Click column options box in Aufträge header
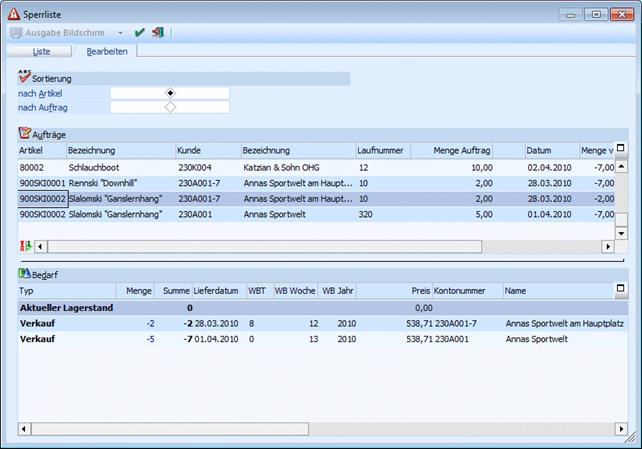The image size is (642, 449). tap(621, 149)
